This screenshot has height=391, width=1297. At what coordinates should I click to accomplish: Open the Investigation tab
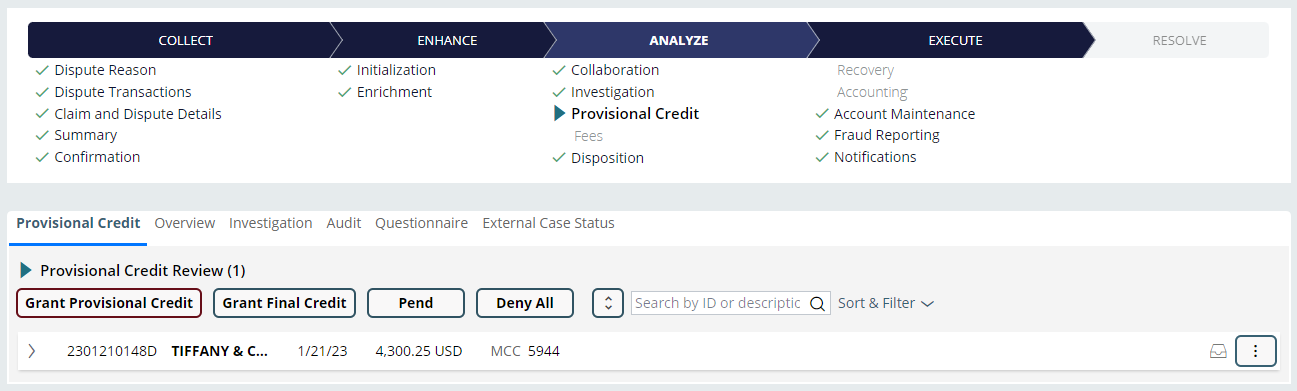click(x=271, y=223)
